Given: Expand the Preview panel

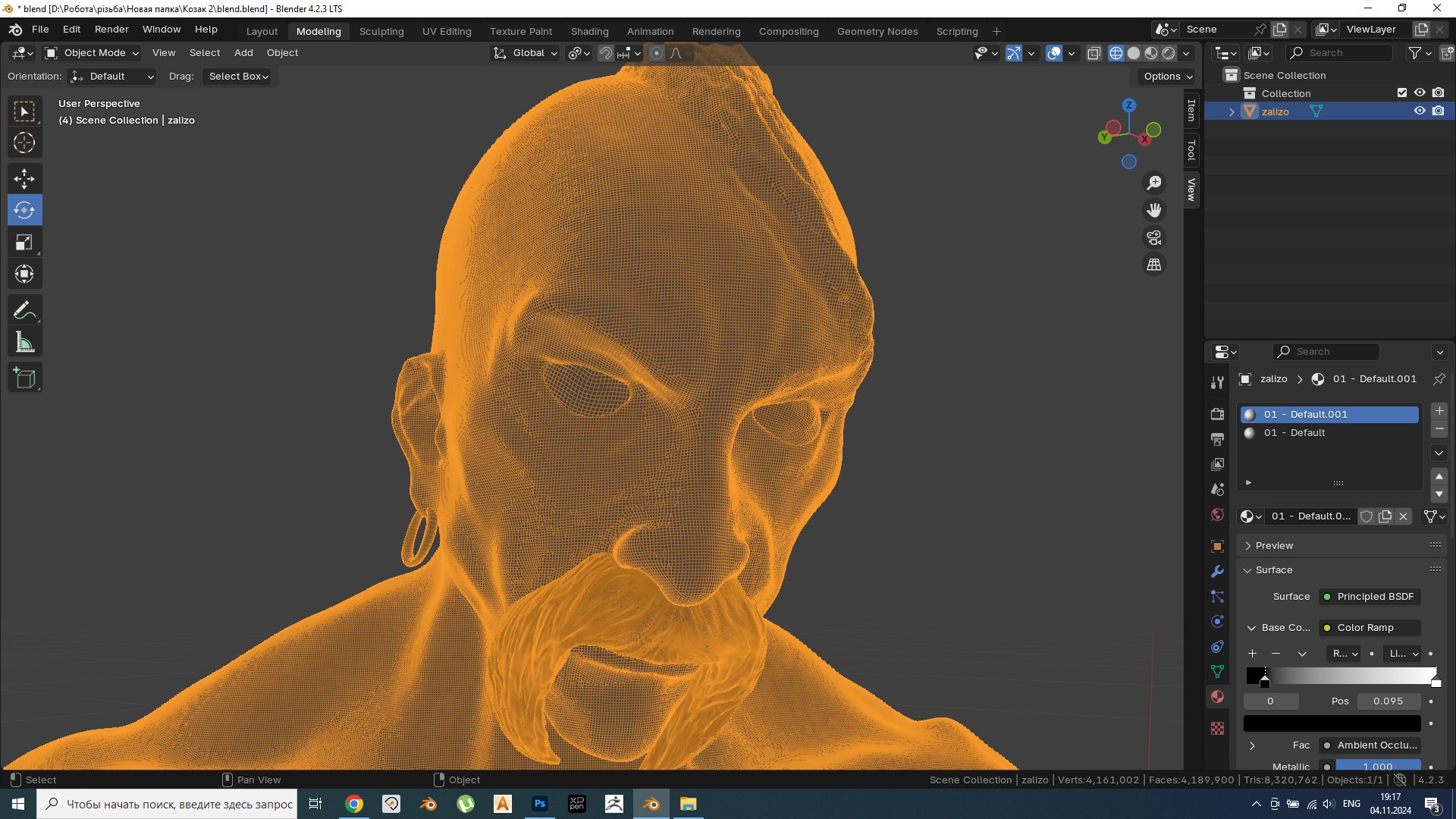Looking at the screenshot, I should coord(1274,545).
